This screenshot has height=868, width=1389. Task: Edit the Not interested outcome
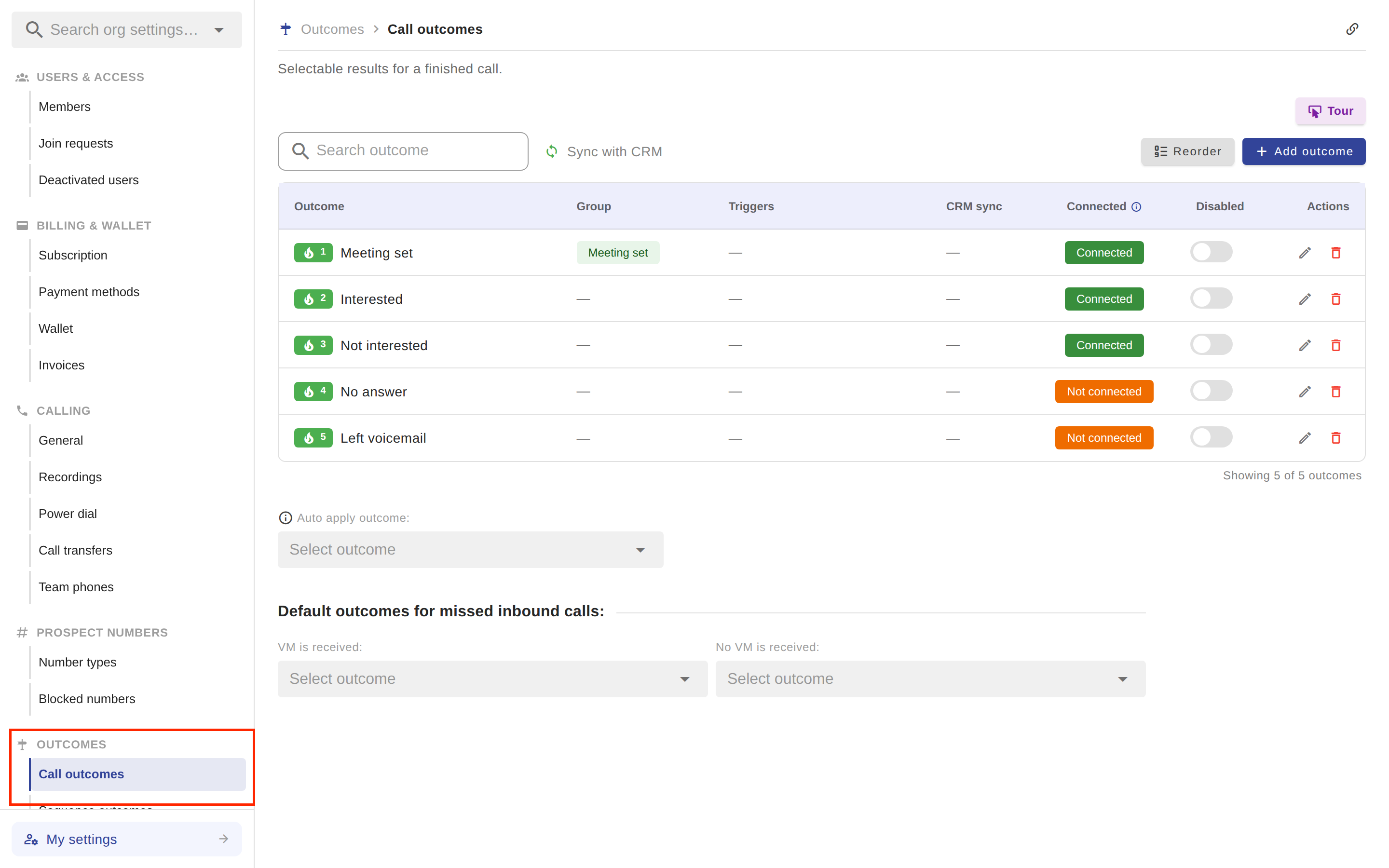click(1305, 345)
